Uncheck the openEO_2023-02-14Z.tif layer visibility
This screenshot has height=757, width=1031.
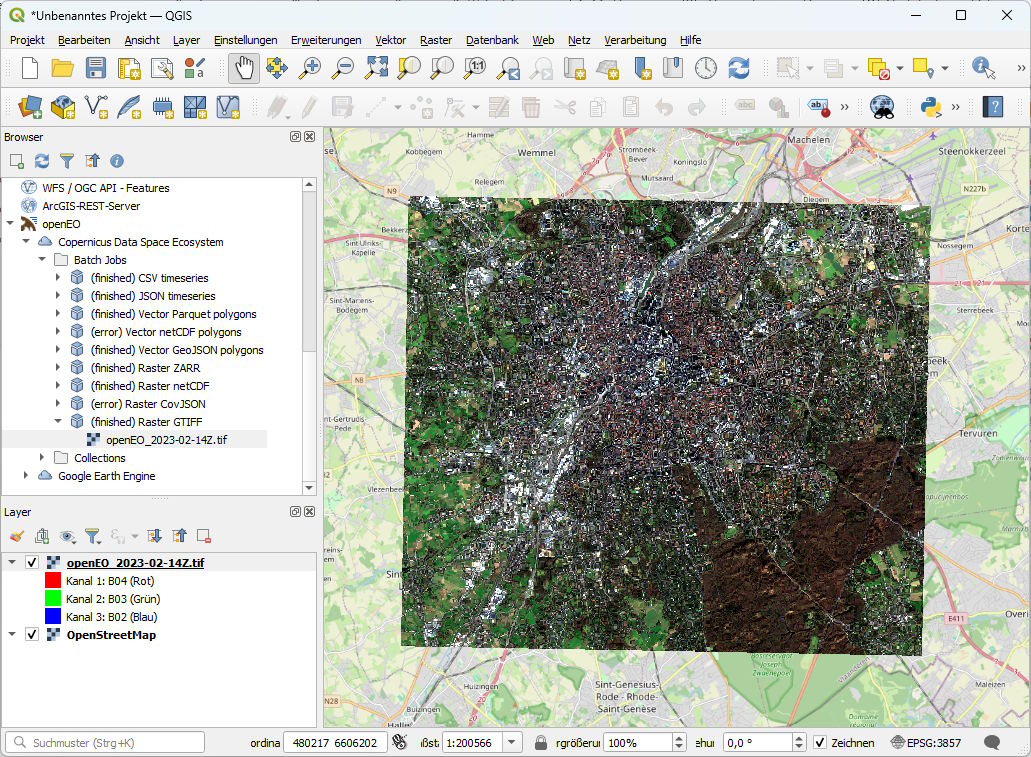click(x=32, y=561)
